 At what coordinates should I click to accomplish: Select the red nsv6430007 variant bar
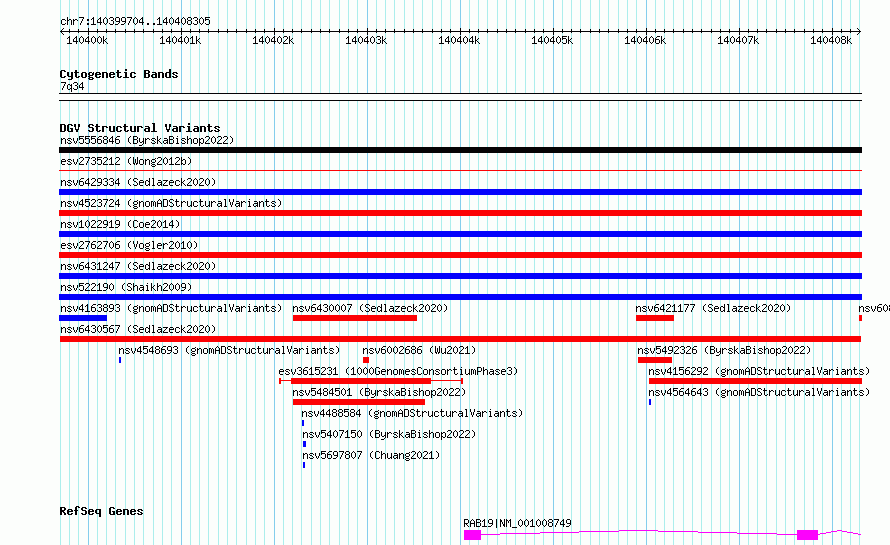tap(355, 318)
